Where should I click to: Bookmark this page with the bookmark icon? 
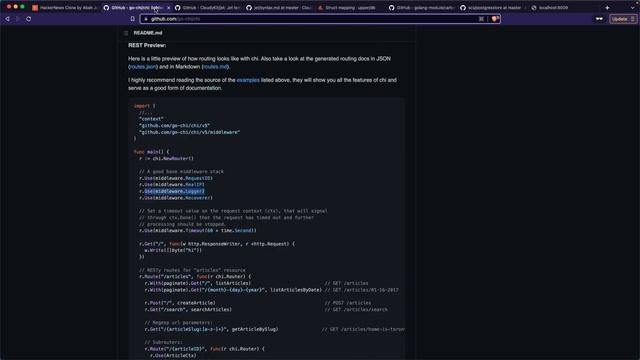pyautogui.click(x=133, y=19)
